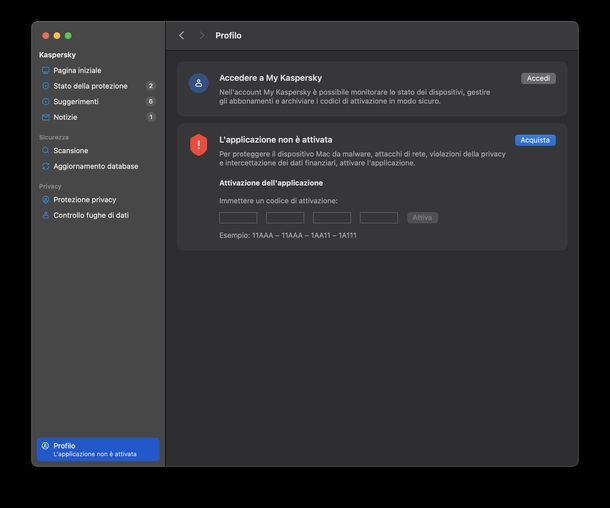
Task: Click the Accedi button
Action: point(538,78)
